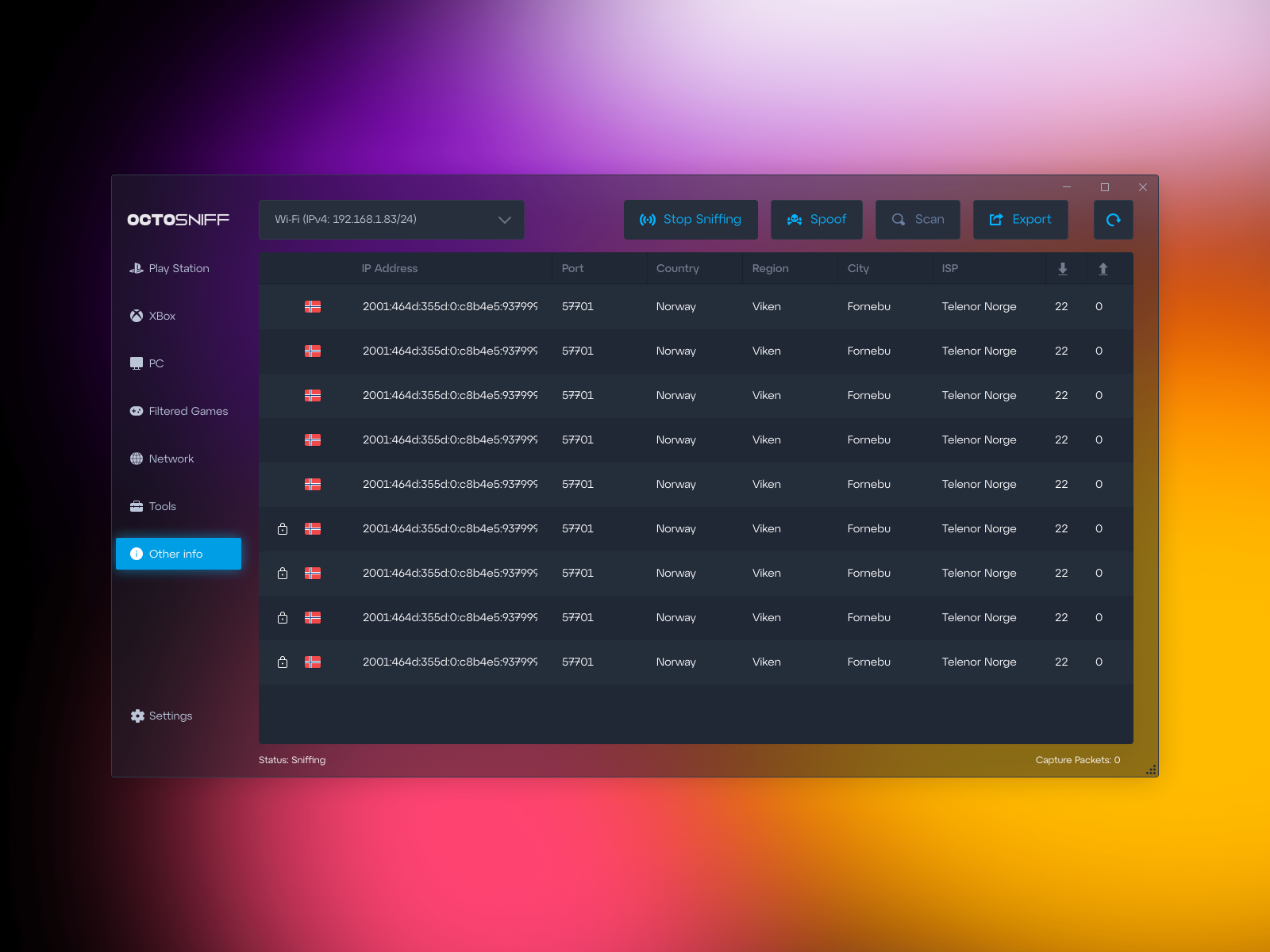Screen dimensions: 1270x952
Task: Select the PC monitor icon
Action: click(136, 363)
